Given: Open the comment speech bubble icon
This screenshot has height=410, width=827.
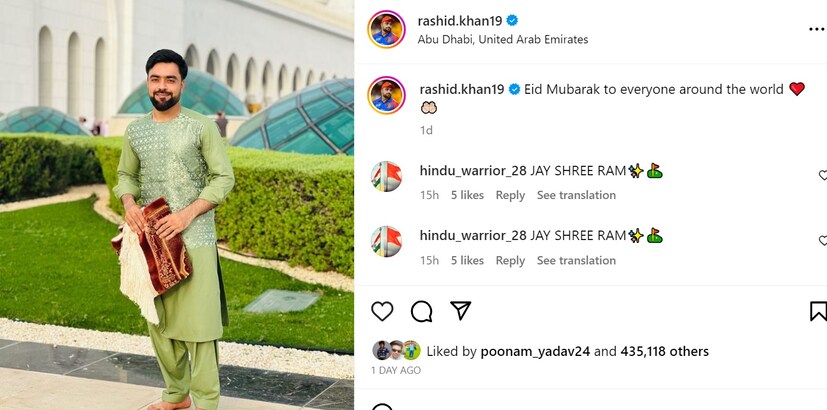Looking at the screenshot, I should pyautogui.click(x=421, y=311).
